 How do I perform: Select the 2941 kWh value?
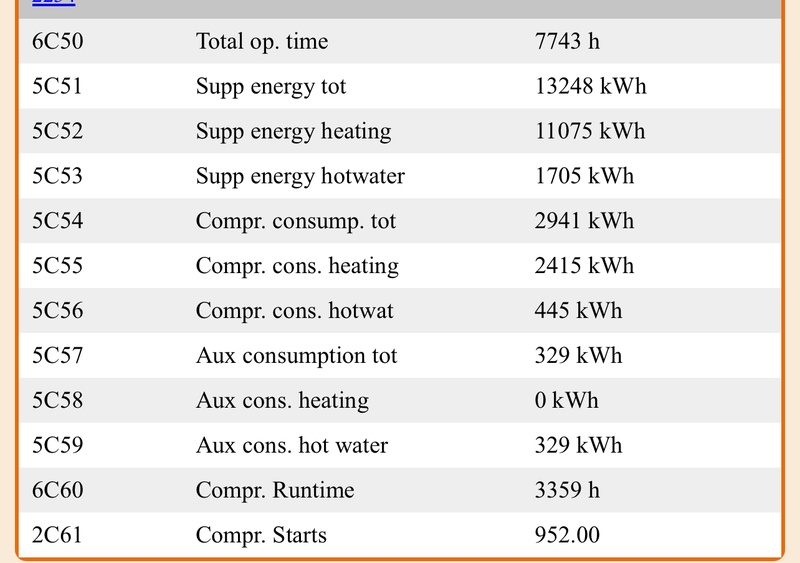tap(584, 221)
